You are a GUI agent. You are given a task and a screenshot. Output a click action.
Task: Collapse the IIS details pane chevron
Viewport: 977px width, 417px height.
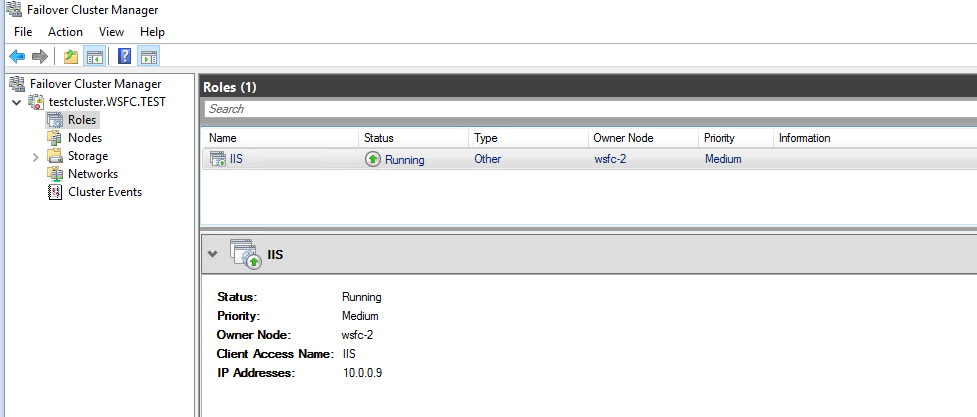point(212,254)
